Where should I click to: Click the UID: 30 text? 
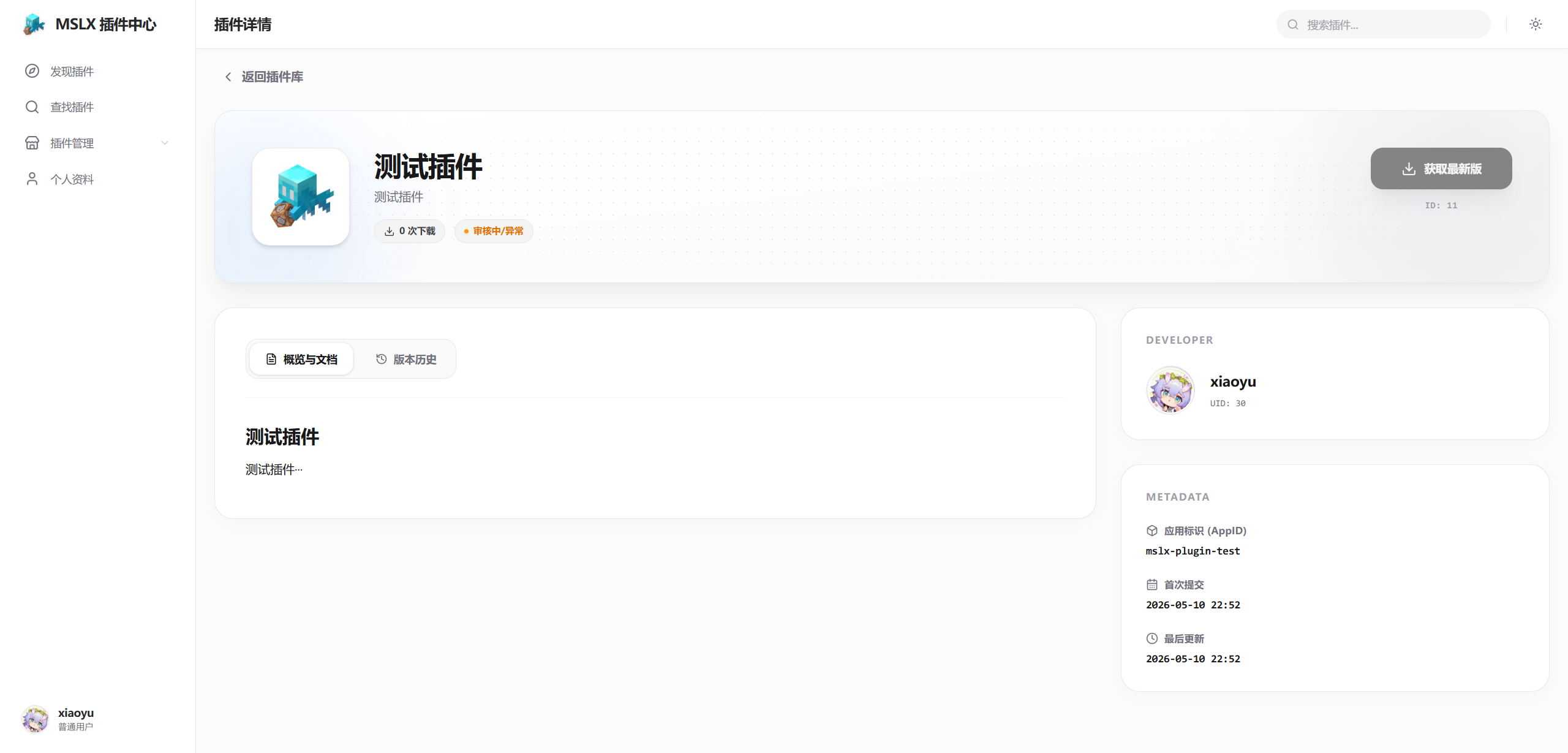pyautogui.click(x=1228, y=403)
